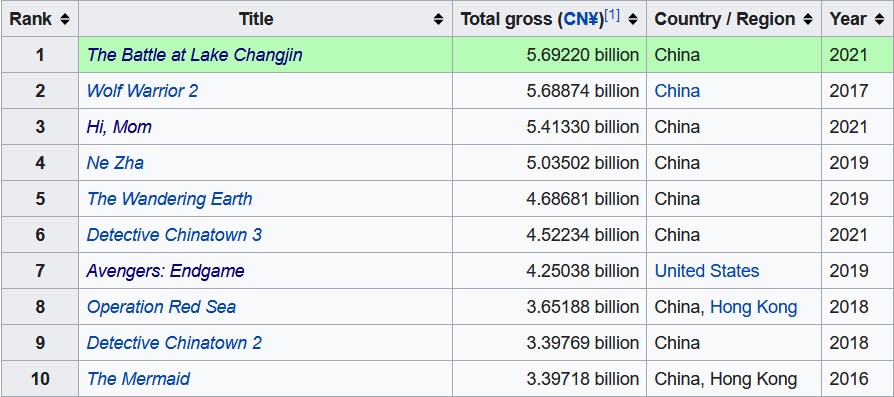The image size is (894, 397).
Task: Open The Mermaid film link
Action: pos(139,378)
